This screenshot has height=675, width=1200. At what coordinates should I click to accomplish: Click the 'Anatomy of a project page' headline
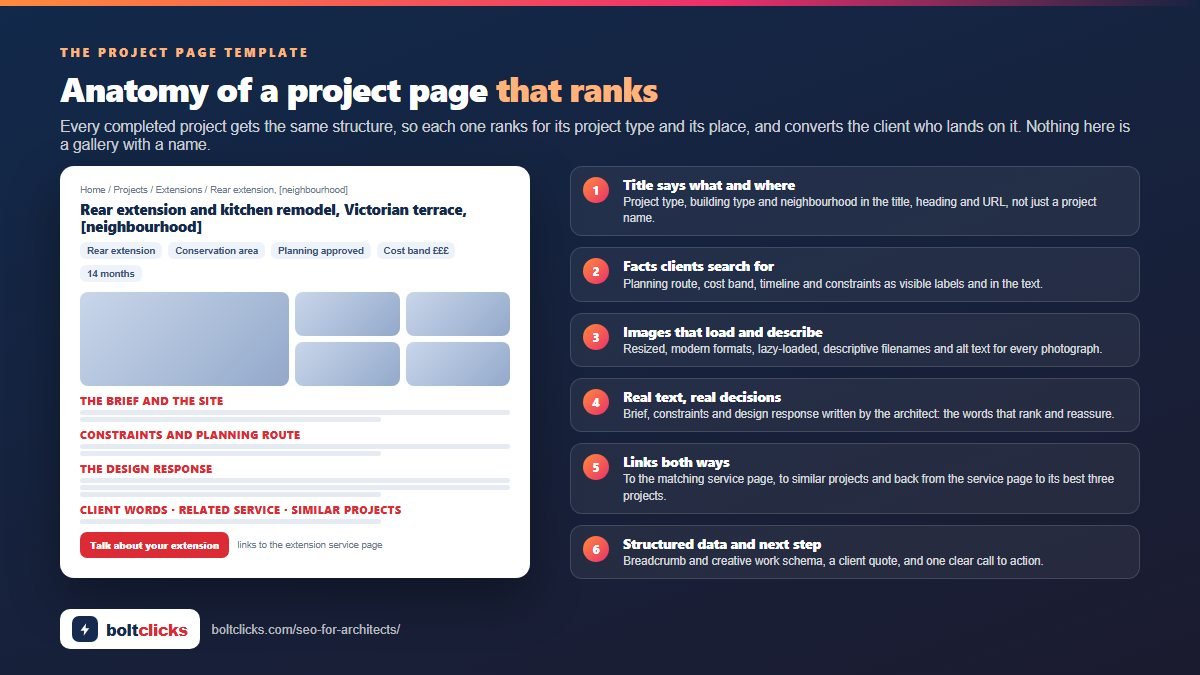[x=274, y=91]
